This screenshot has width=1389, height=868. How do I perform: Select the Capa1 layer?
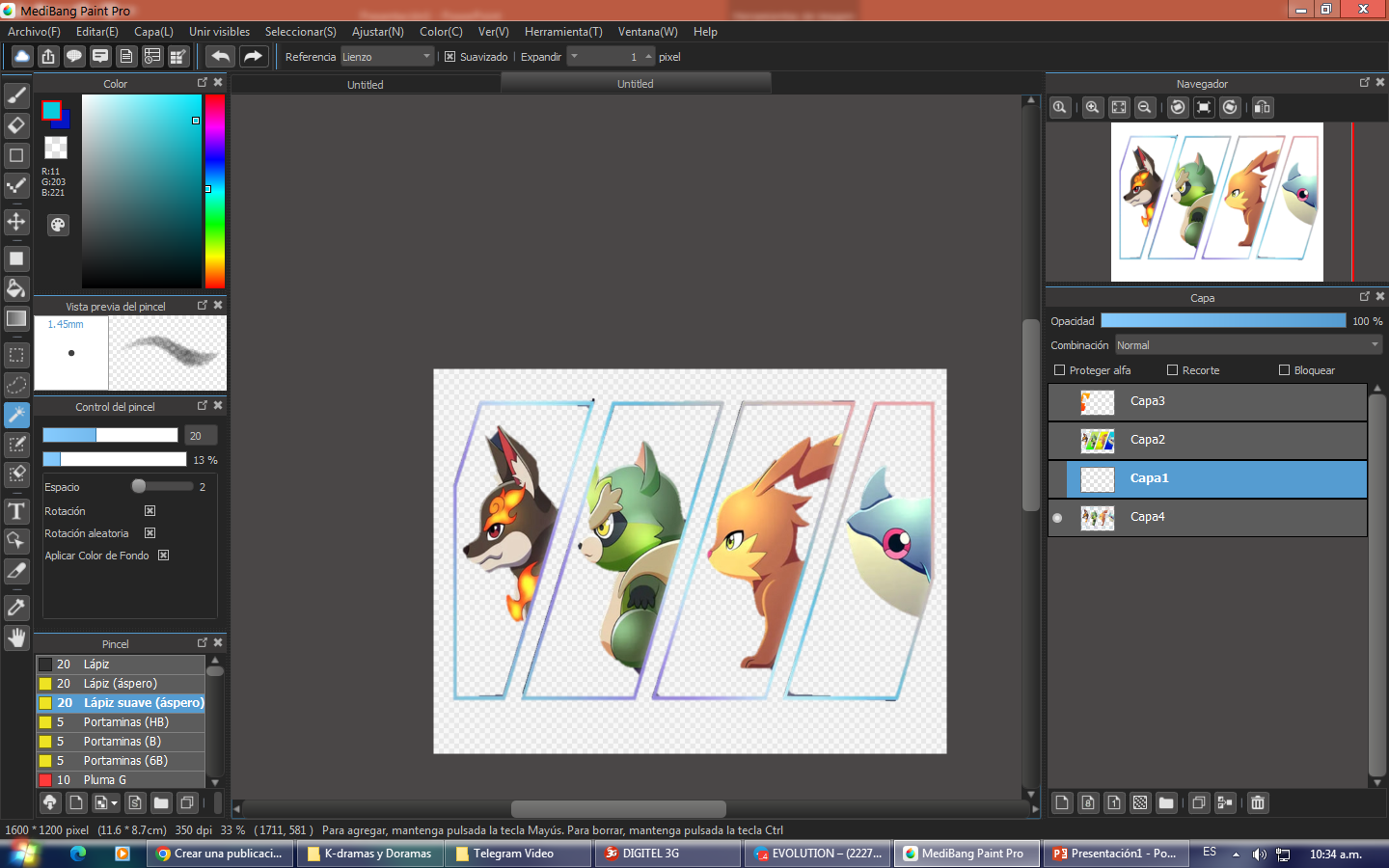coord(1208,479)
